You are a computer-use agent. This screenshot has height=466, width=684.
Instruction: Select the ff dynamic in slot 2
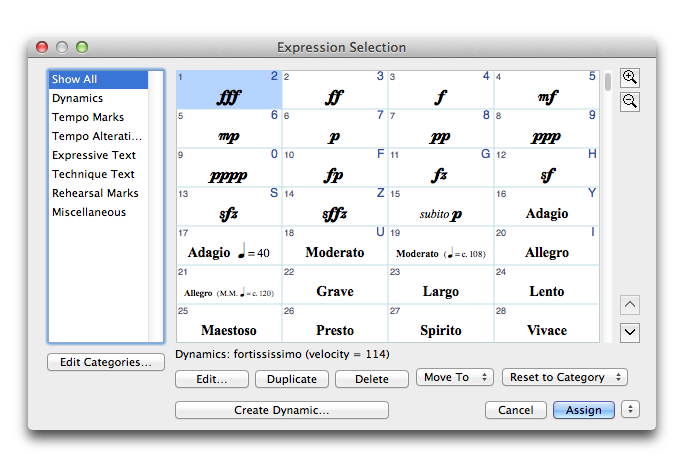(x=335, y=90)
